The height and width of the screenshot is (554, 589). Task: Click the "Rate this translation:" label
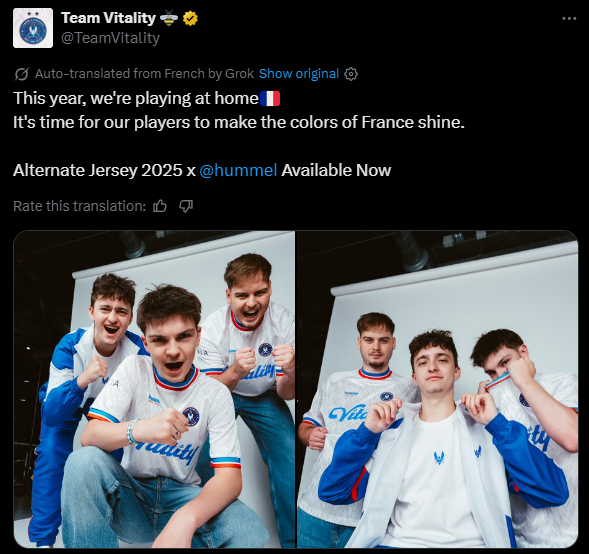click(80, 206)
